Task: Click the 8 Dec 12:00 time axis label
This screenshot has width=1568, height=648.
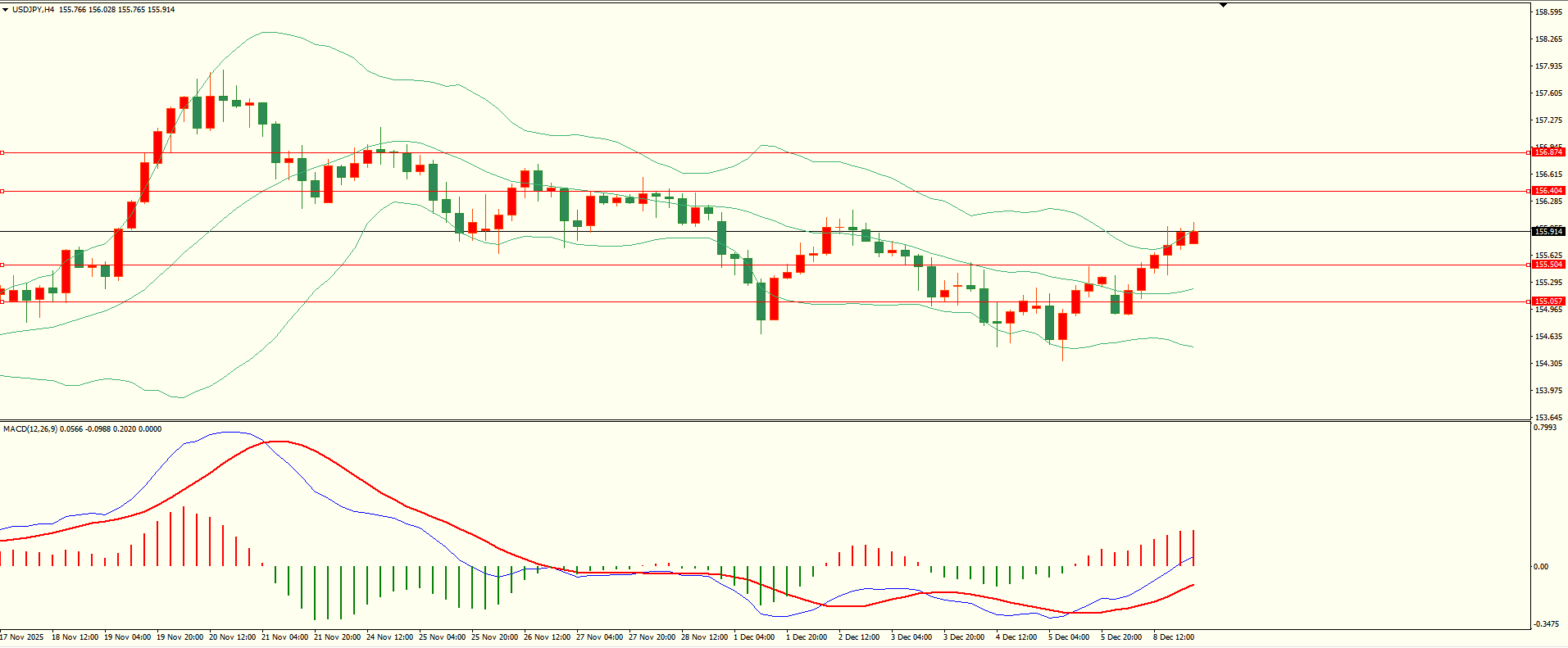Action: coord(1174,637)
